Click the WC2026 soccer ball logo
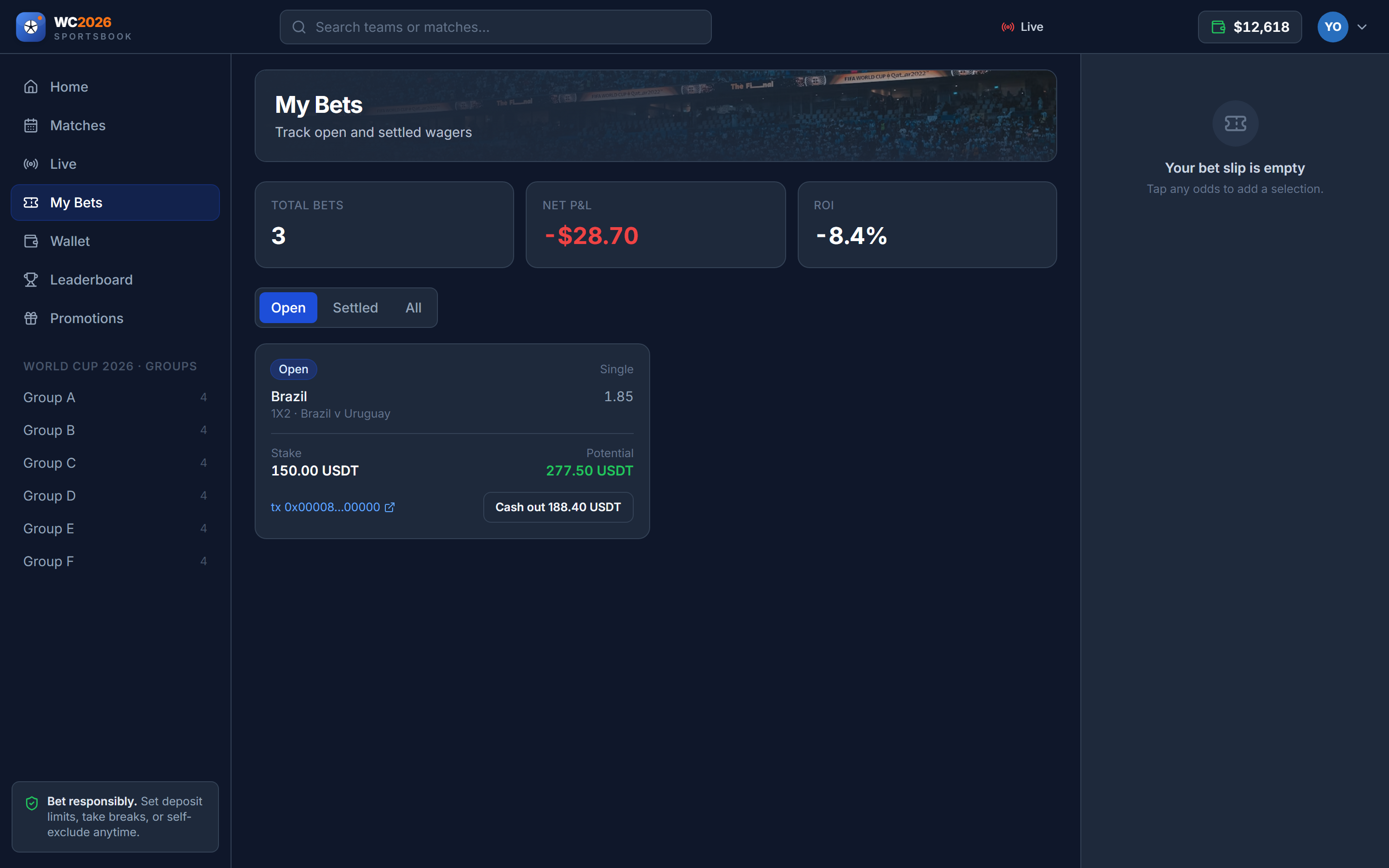Viewport: 1389px width, 868px height. tap(30, 27)
